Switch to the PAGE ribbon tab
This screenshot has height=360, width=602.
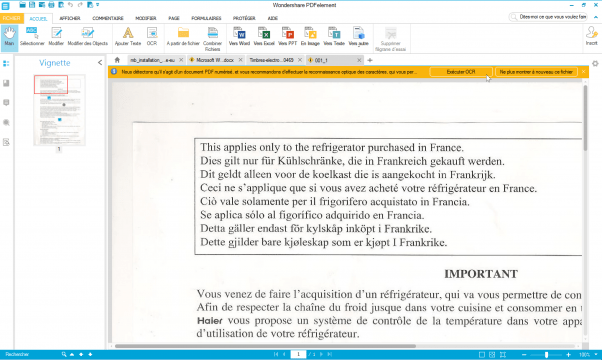174,18
